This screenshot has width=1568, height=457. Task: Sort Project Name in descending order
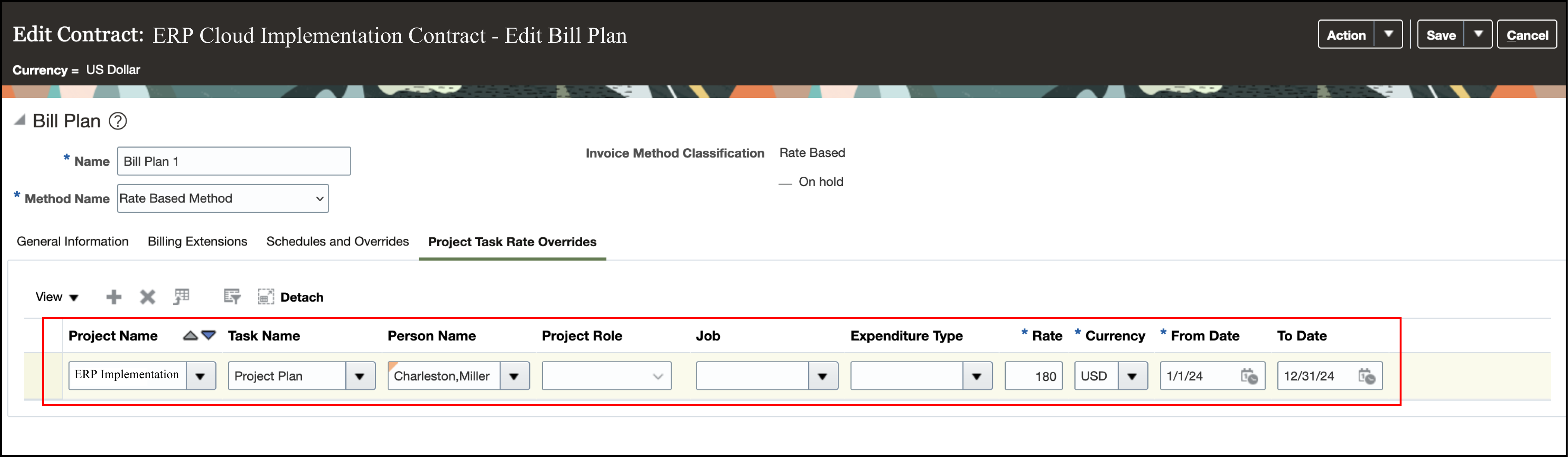click(208, 335)
